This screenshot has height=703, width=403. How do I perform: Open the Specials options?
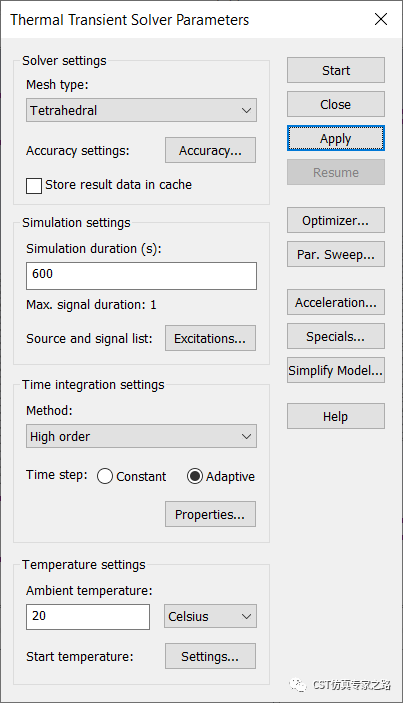(x=336, y=336)
